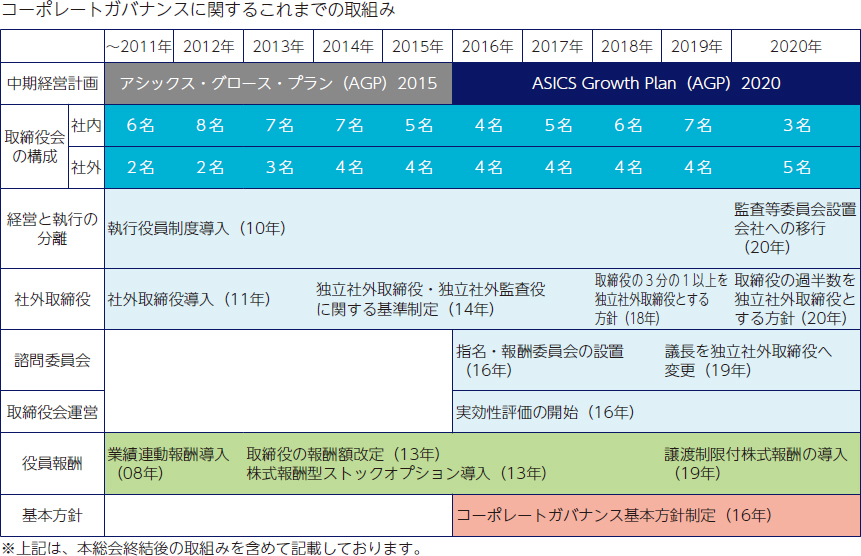This screenshot has width=861, height=556.
Task: Select the 2015年 column header
Action: click(x=417, y=46)
